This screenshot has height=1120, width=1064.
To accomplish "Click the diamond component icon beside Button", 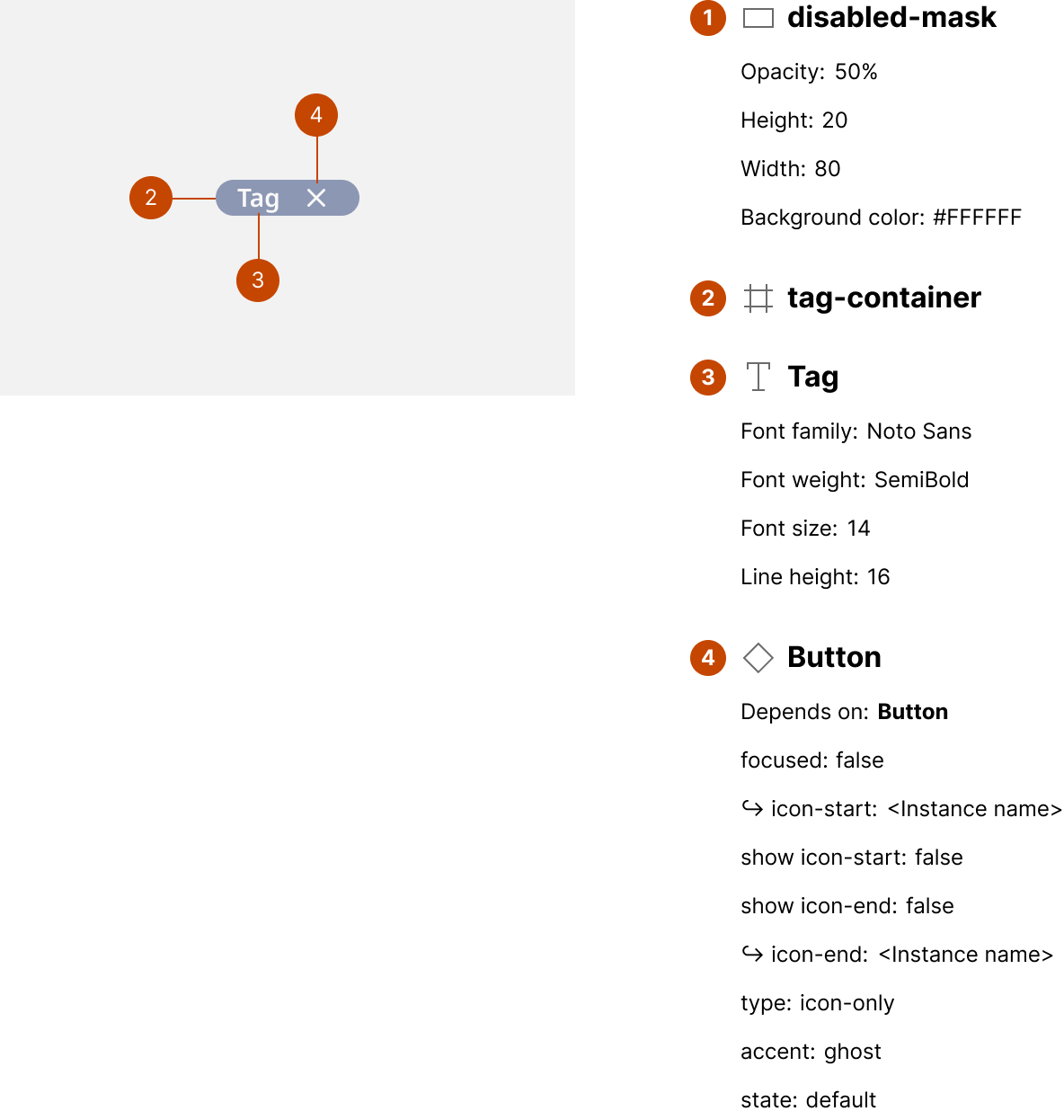I will coord(758,657).
